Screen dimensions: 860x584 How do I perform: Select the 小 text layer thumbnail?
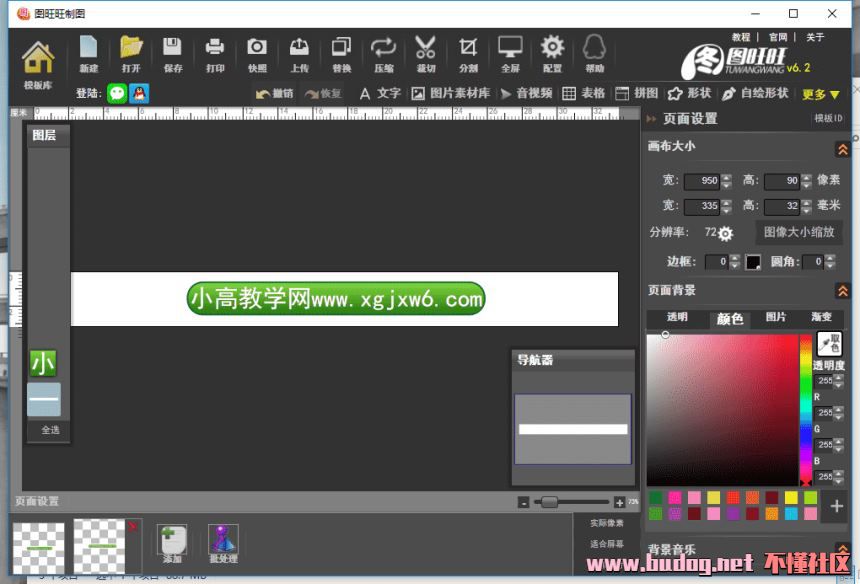pyautogui.click(x=43, y=364)
